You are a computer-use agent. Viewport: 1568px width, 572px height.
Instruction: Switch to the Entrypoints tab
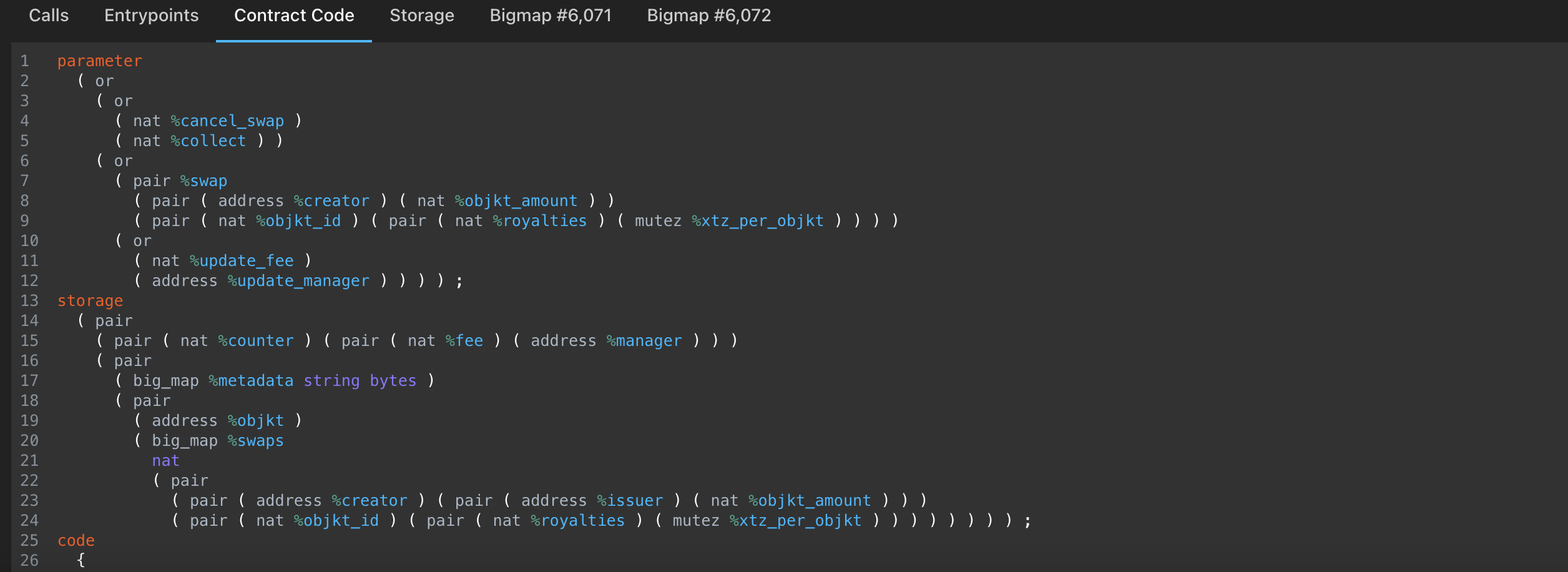[151, 16]
